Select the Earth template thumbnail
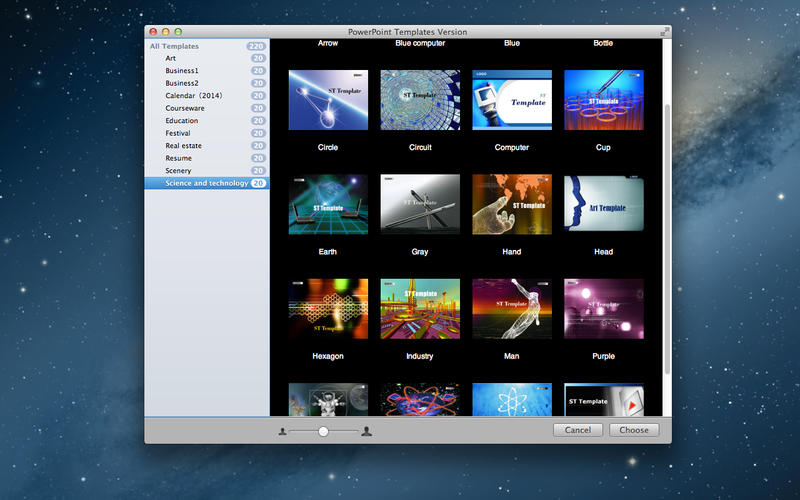Screen dimensions: 800x500 pyautogui.click(x=328, y=204)
